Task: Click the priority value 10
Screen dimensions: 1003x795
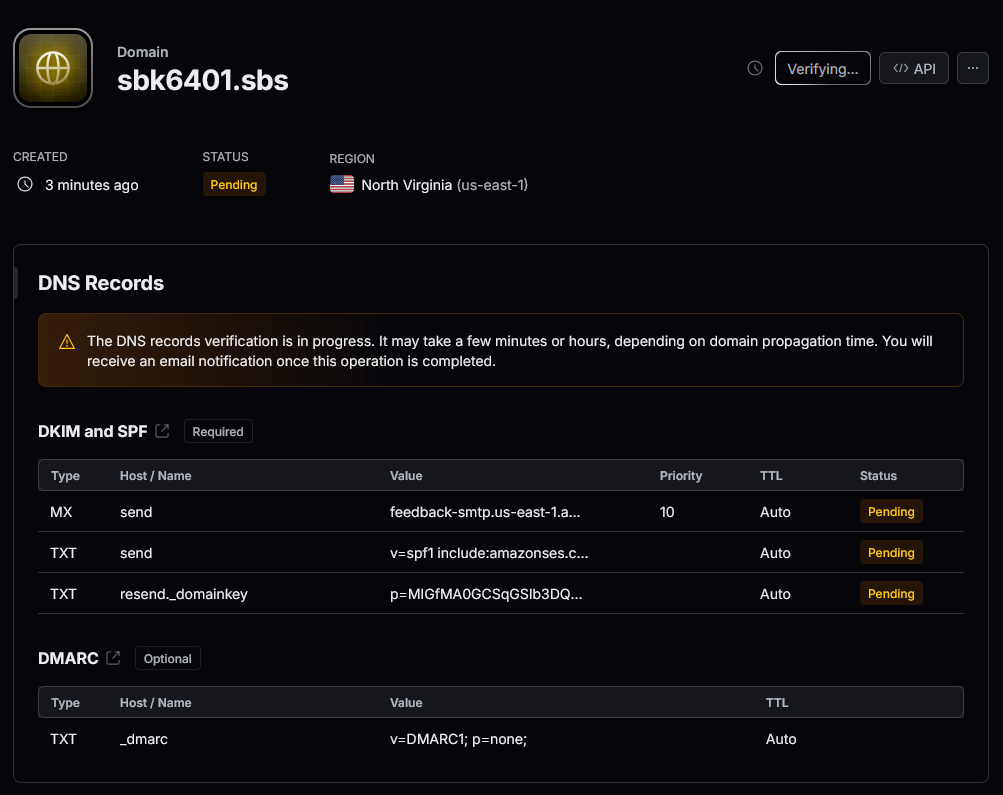Action: 667,512
